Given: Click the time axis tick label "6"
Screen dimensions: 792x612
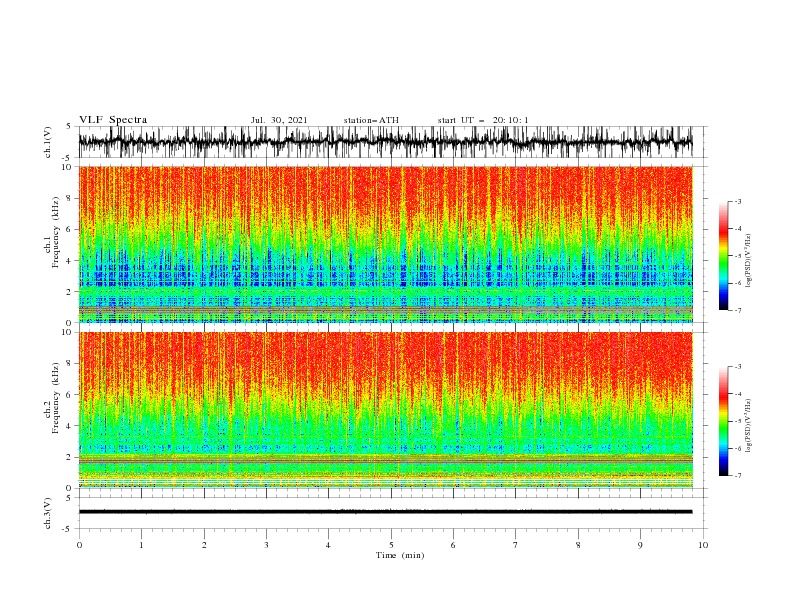Looking at the screenshot, I should tap(453, 545).
